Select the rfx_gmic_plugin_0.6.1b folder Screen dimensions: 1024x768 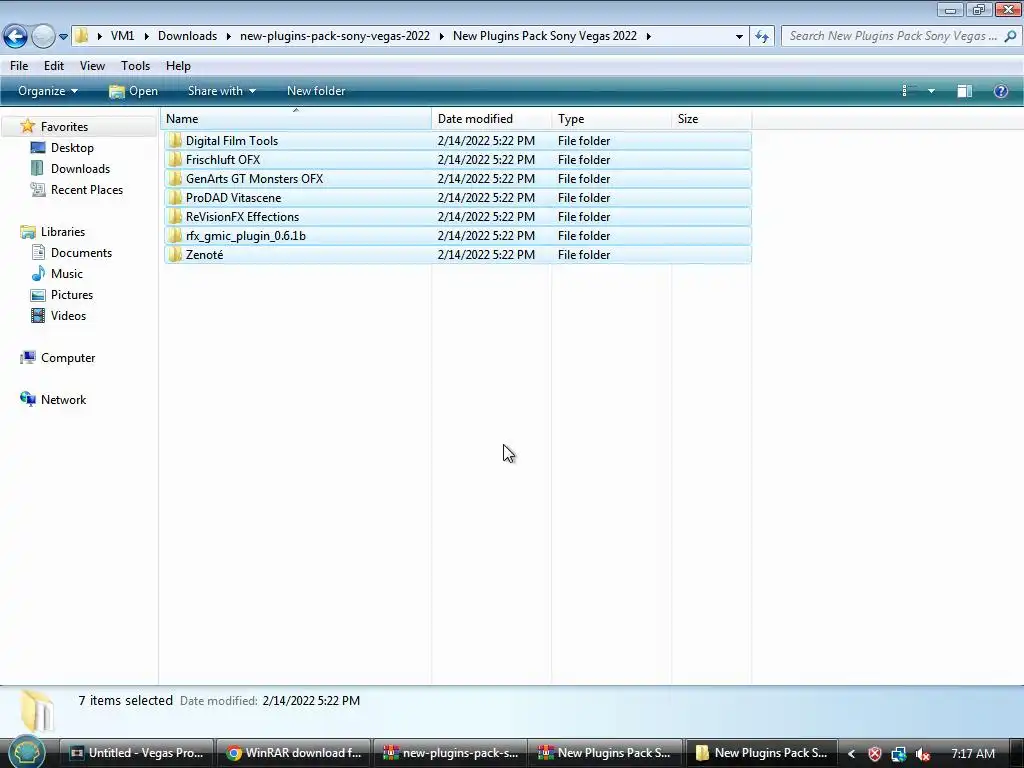(458, 236)
